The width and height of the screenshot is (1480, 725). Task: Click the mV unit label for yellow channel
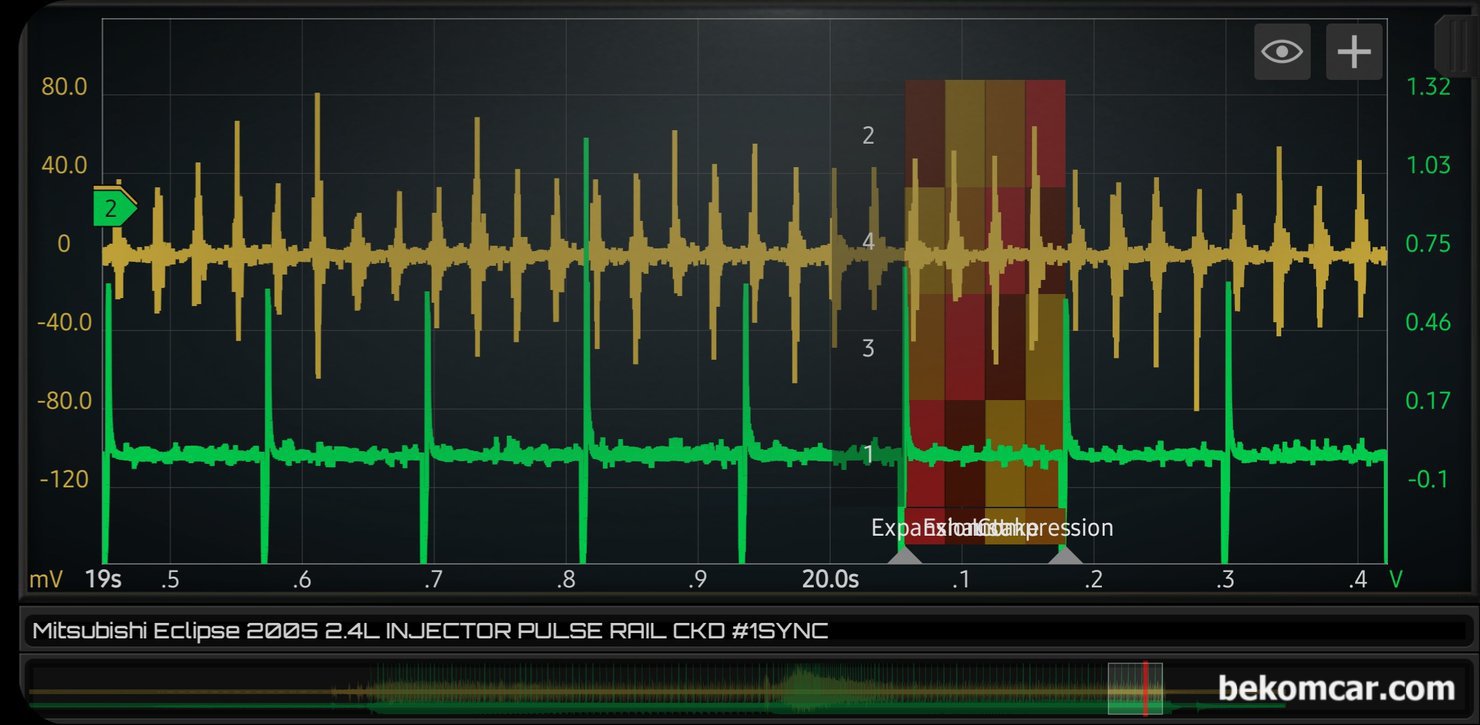46,579
